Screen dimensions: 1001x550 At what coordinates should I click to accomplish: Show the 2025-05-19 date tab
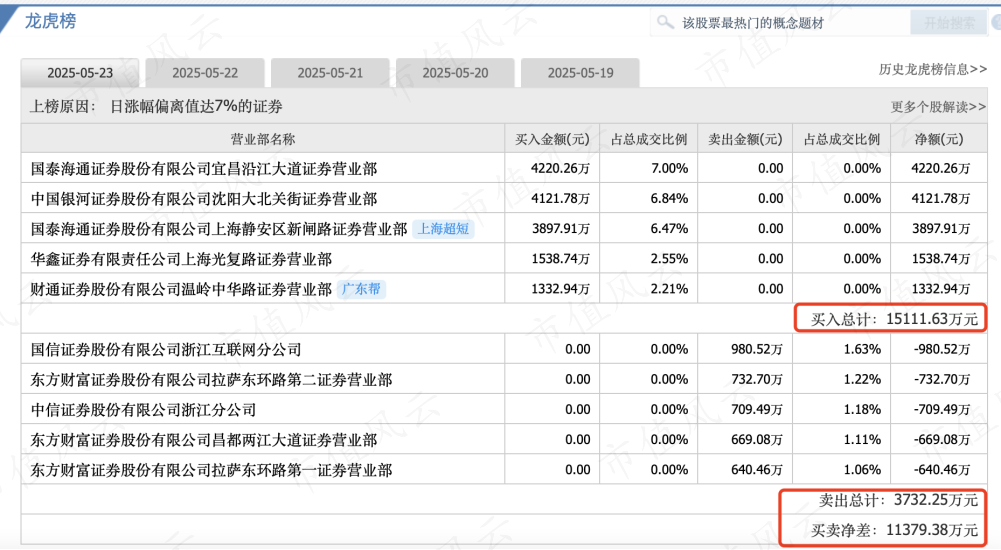click(x=580, y=73)
